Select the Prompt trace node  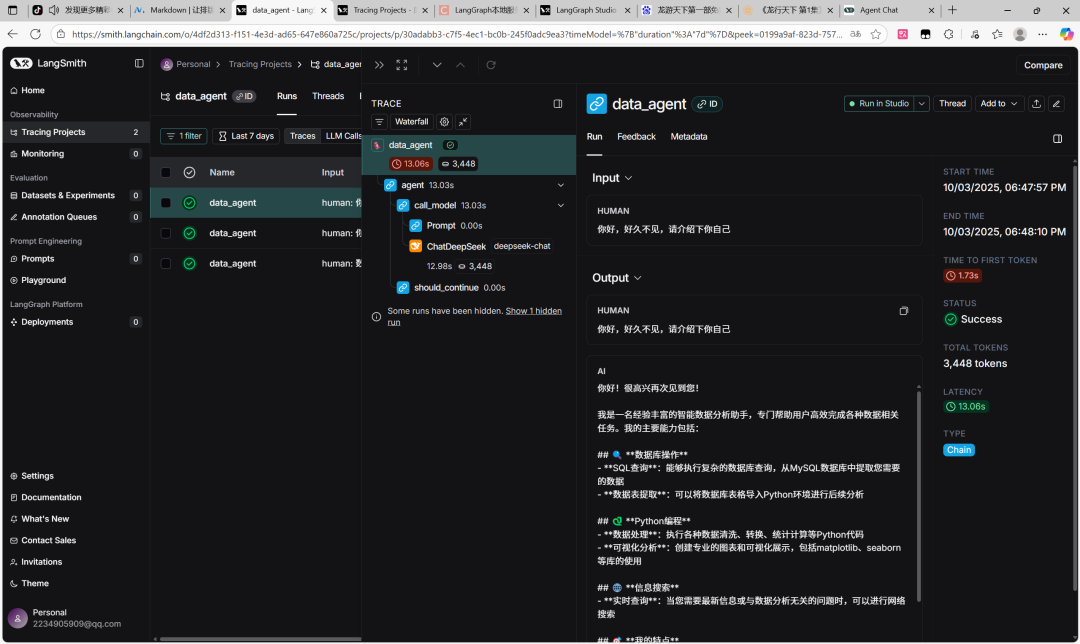441,226
